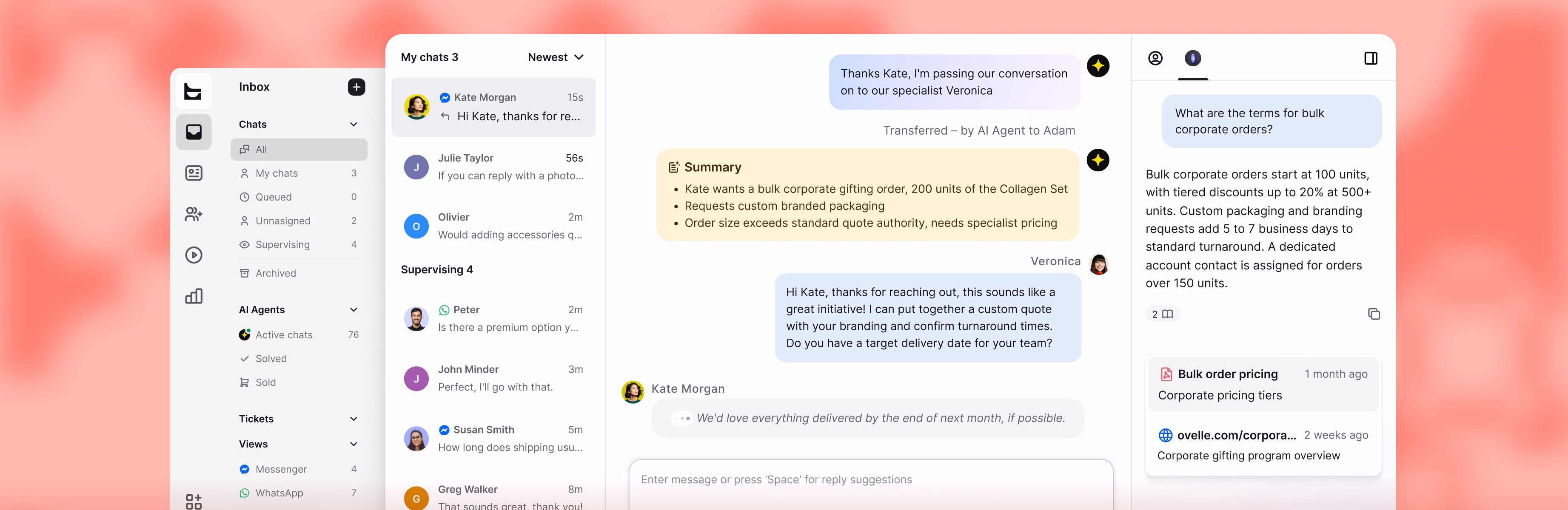Open the Contacts card icon in sidebar
The image size is (1568, 510).
(194, 173)
